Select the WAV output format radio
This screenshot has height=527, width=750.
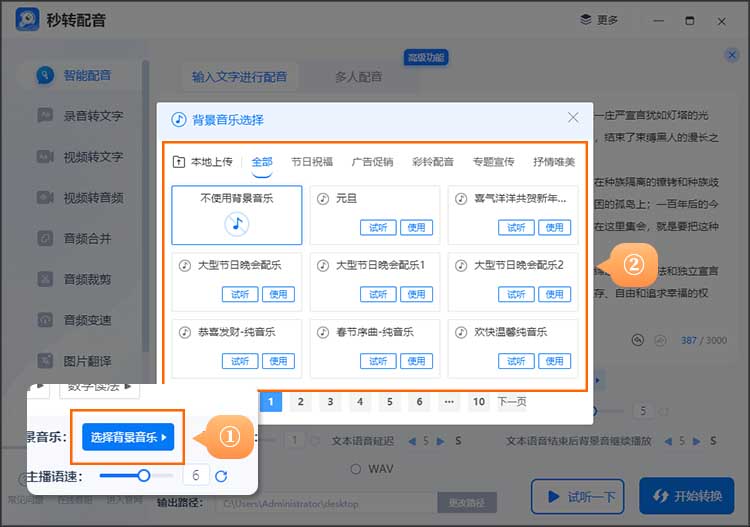click(355, 469)
